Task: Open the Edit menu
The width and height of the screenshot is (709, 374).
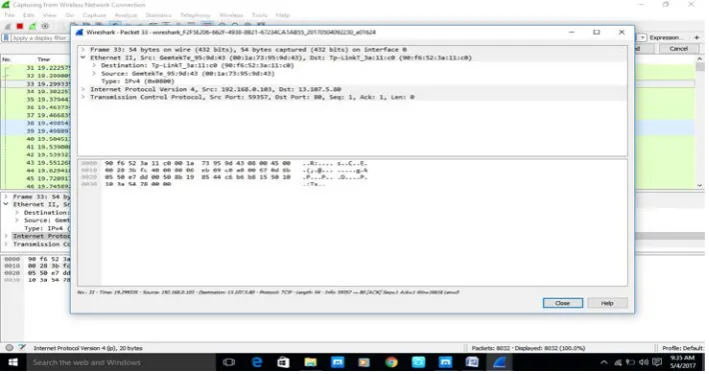Action: click(x=28, y=15)
